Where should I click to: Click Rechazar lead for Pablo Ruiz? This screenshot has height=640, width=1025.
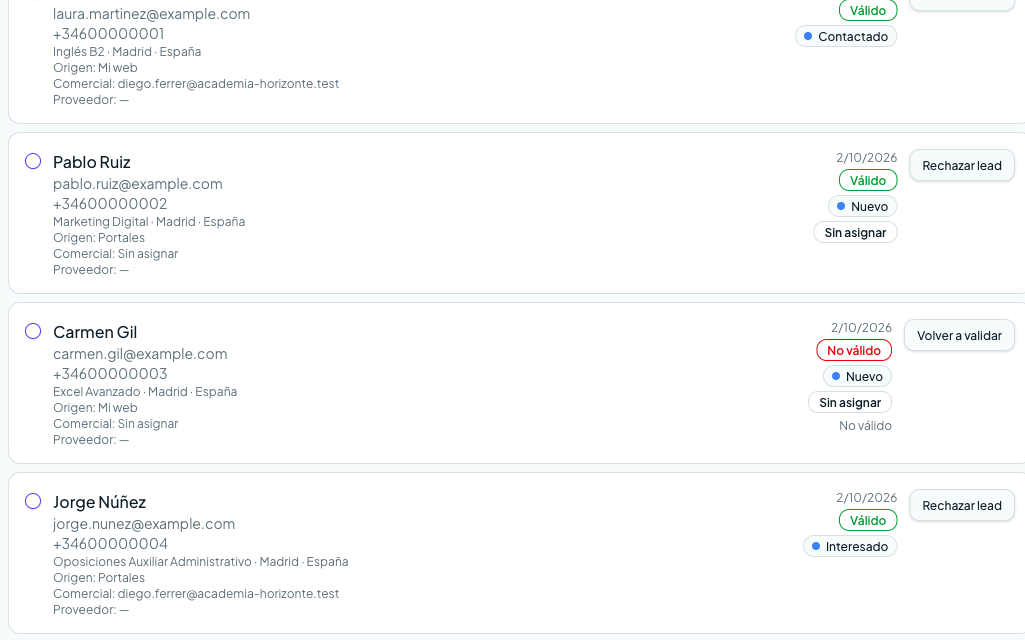coord(962,165)
